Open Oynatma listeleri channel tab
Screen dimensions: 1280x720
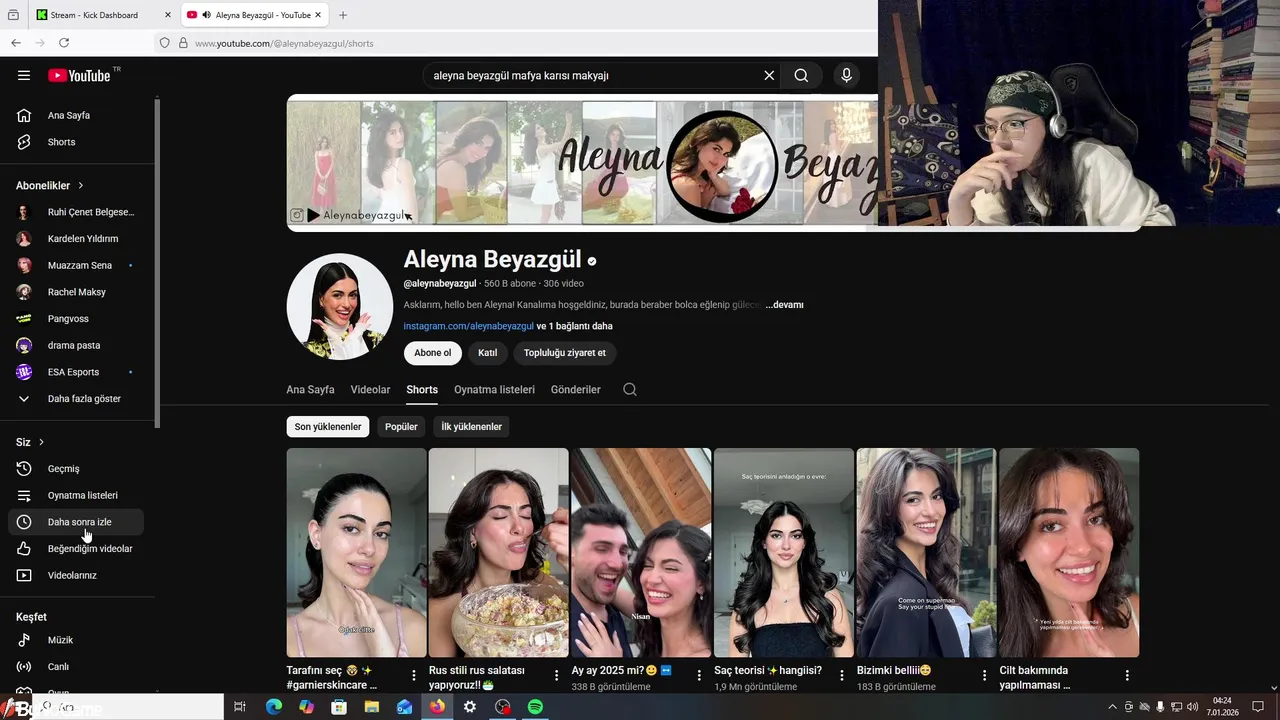(x=494, y=390)
